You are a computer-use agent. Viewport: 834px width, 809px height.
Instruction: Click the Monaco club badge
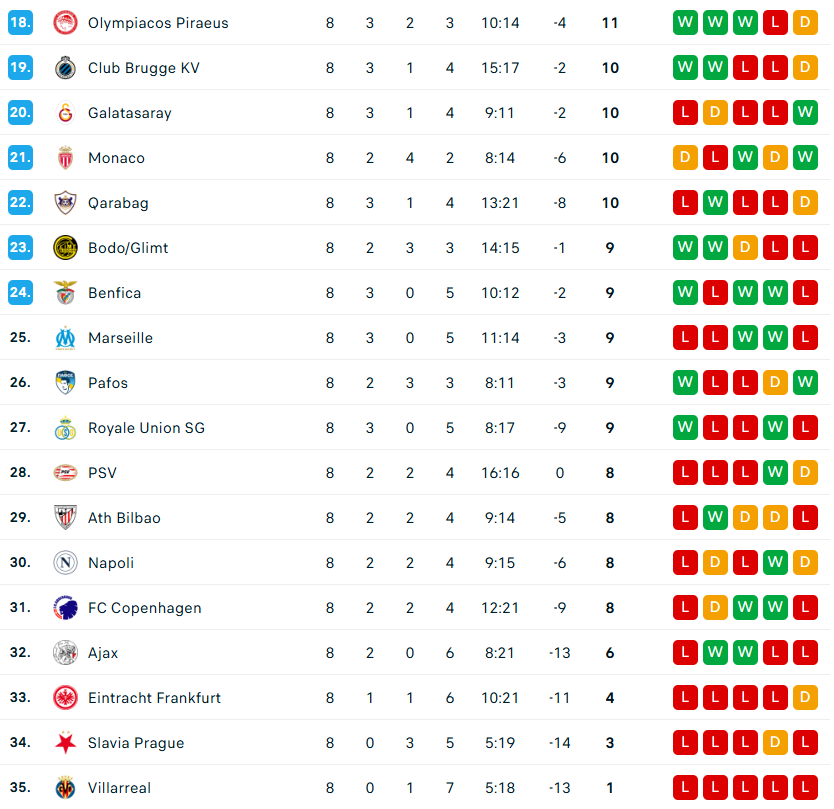pos(65,158)
